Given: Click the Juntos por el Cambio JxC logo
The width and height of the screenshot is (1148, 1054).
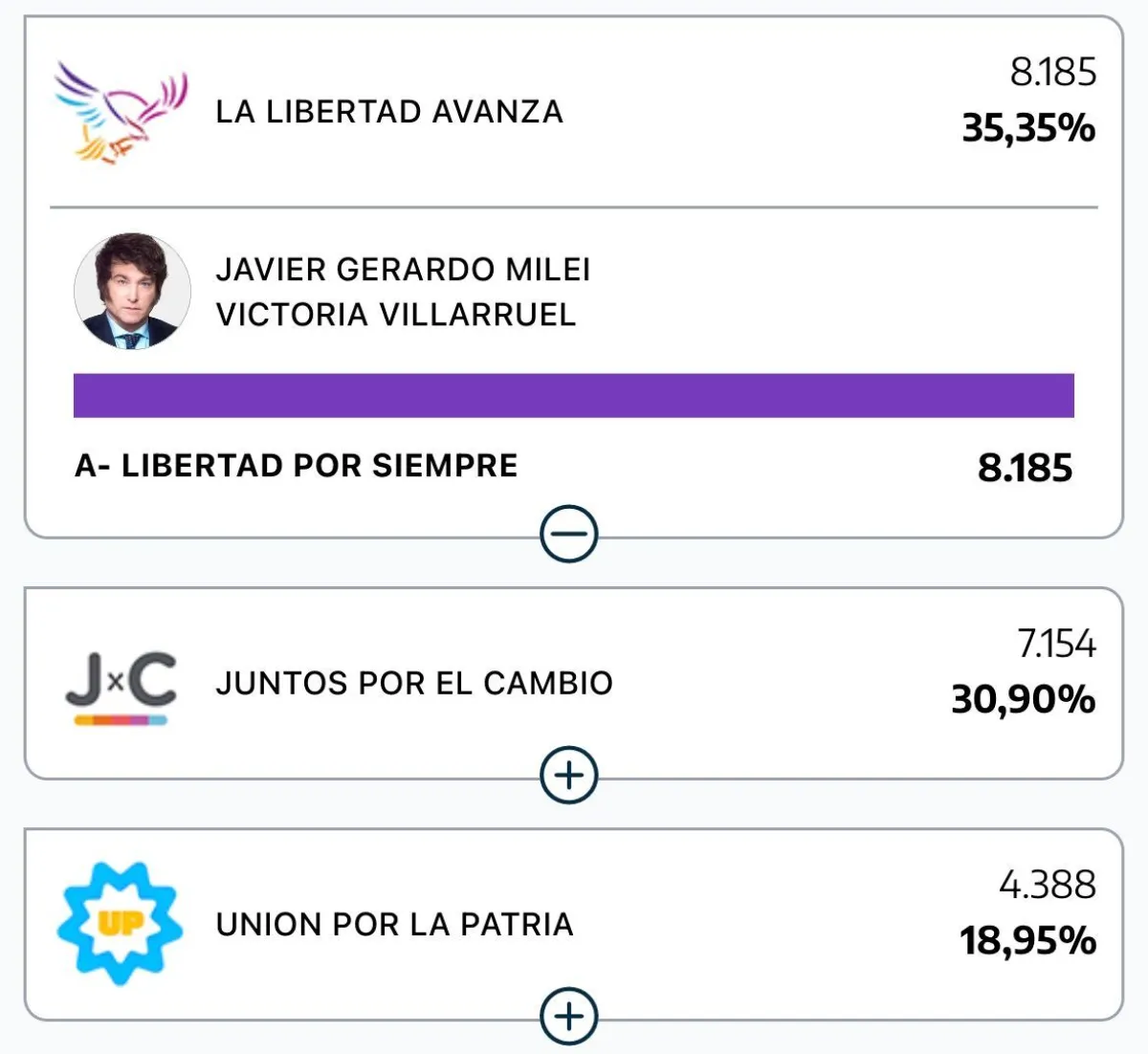Looking at the screenshot, I should pos(121,687).
